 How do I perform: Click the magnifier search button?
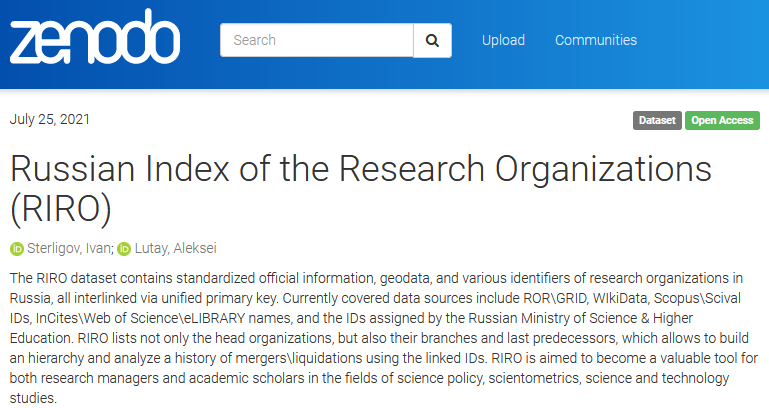tap(432, 40)
